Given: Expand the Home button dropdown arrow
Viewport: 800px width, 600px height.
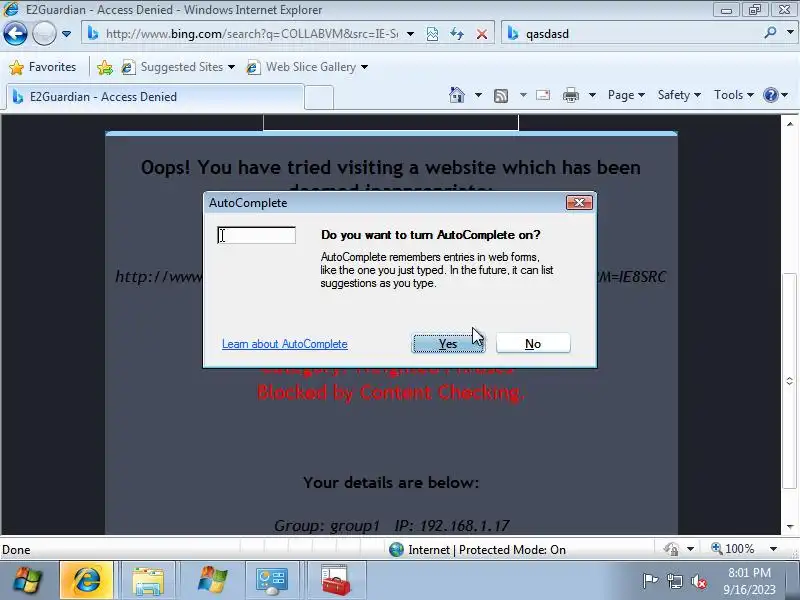Looking at the screenshot, I should pyautogui.click(x=478, y=95).
